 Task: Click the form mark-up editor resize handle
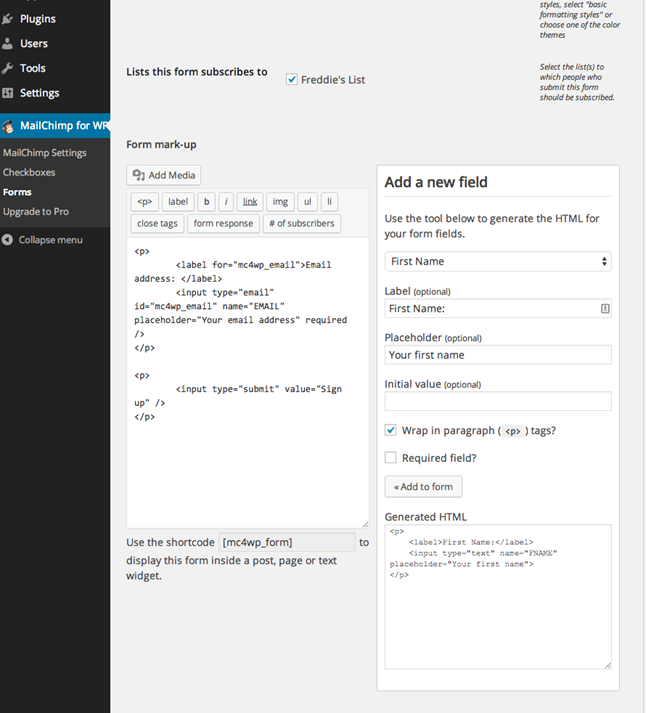(365, 524)
